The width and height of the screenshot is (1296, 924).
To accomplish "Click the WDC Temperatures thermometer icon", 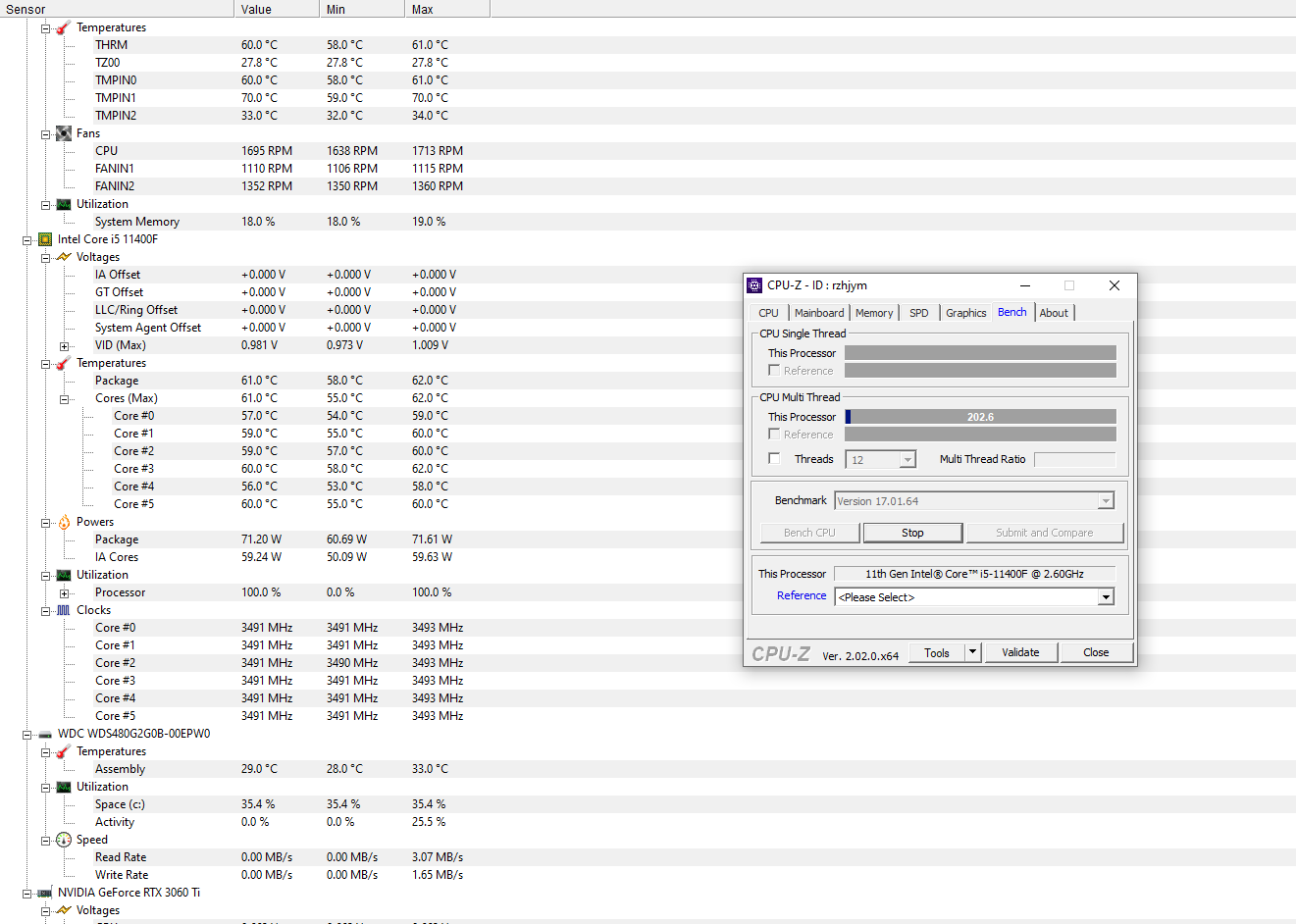I will pos(64,751).
